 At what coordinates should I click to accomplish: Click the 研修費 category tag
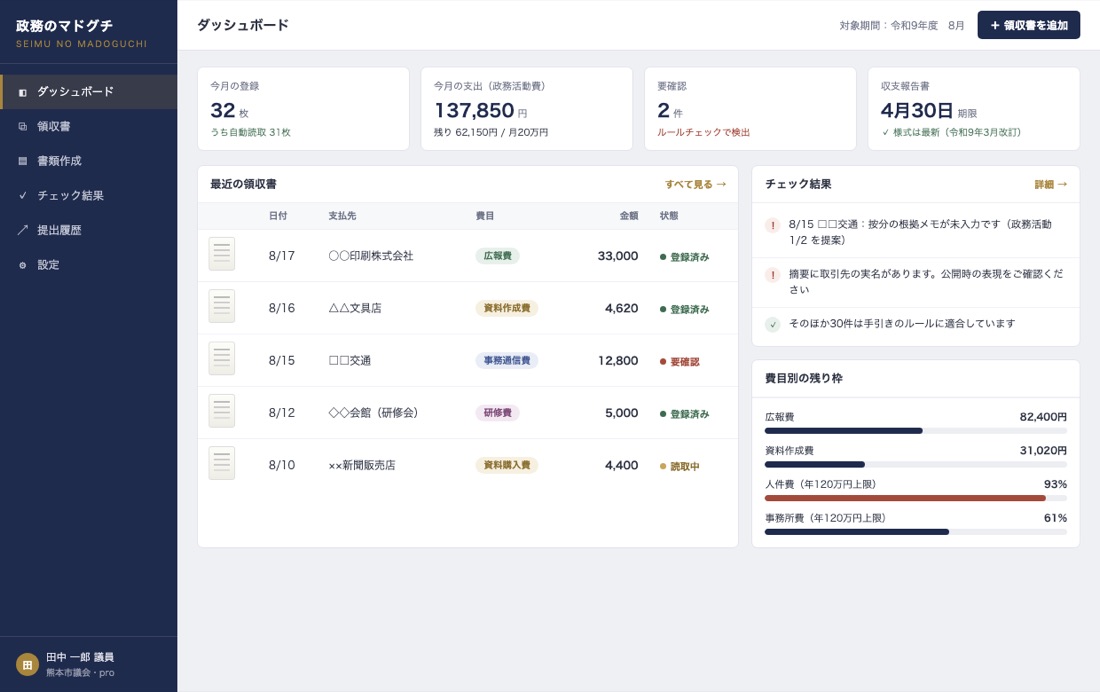(497, 413)
